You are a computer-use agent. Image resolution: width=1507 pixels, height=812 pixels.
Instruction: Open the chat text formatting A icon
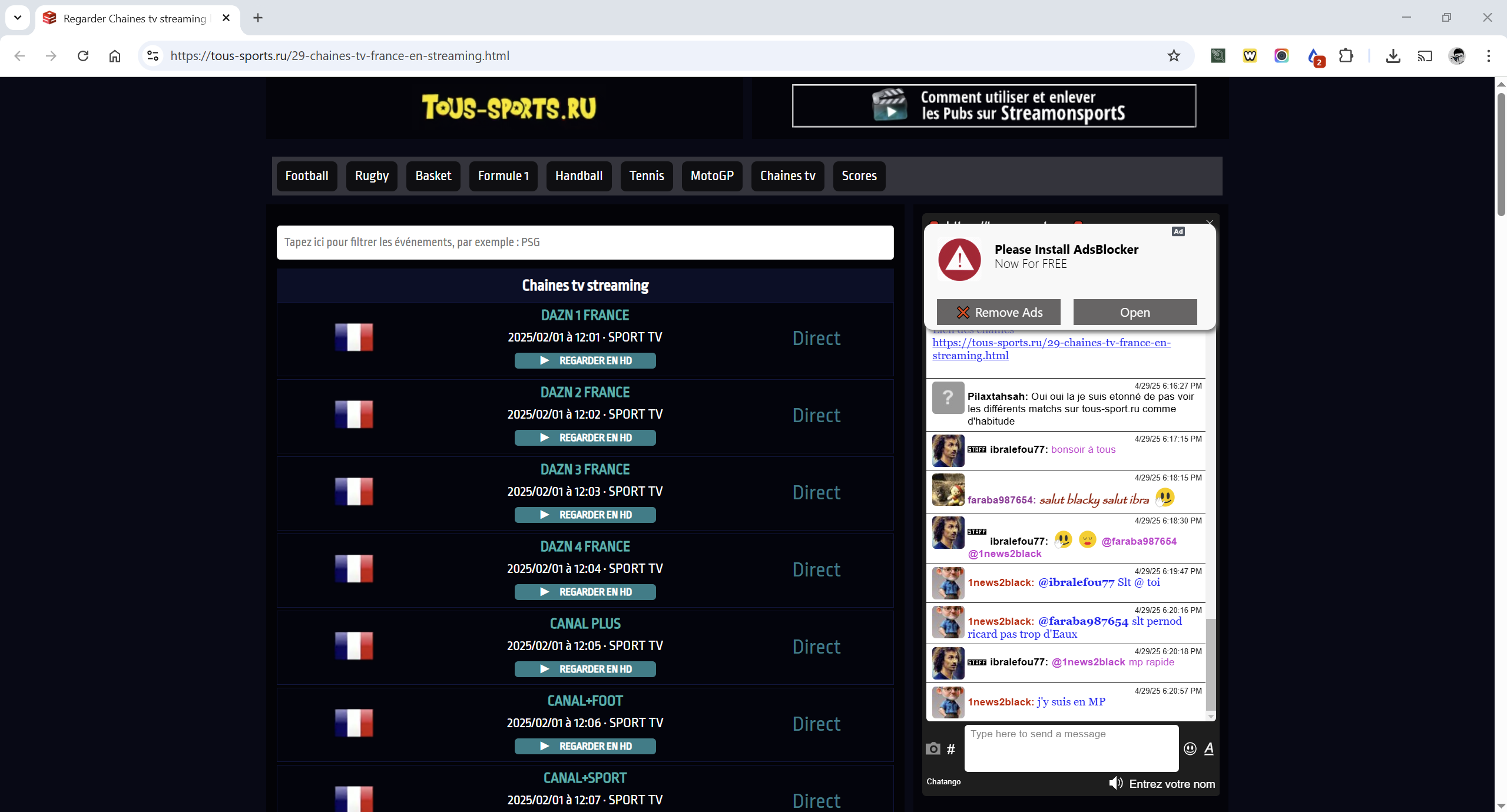click(x=1209, y=748)
